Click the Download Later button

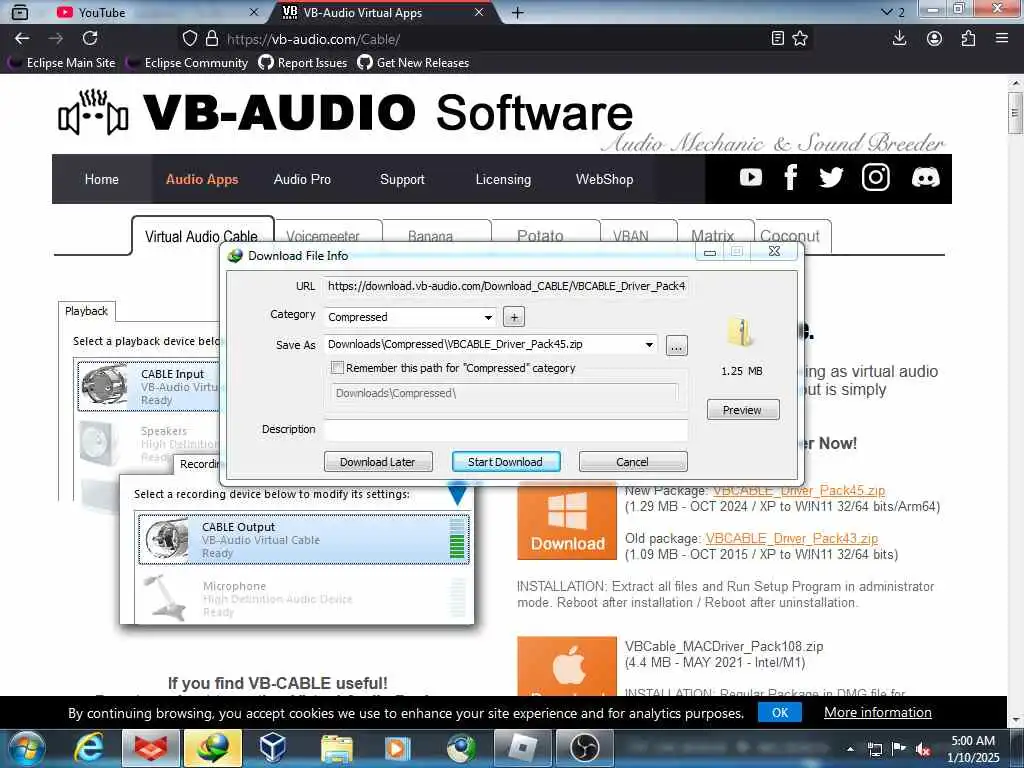point(378,462)
